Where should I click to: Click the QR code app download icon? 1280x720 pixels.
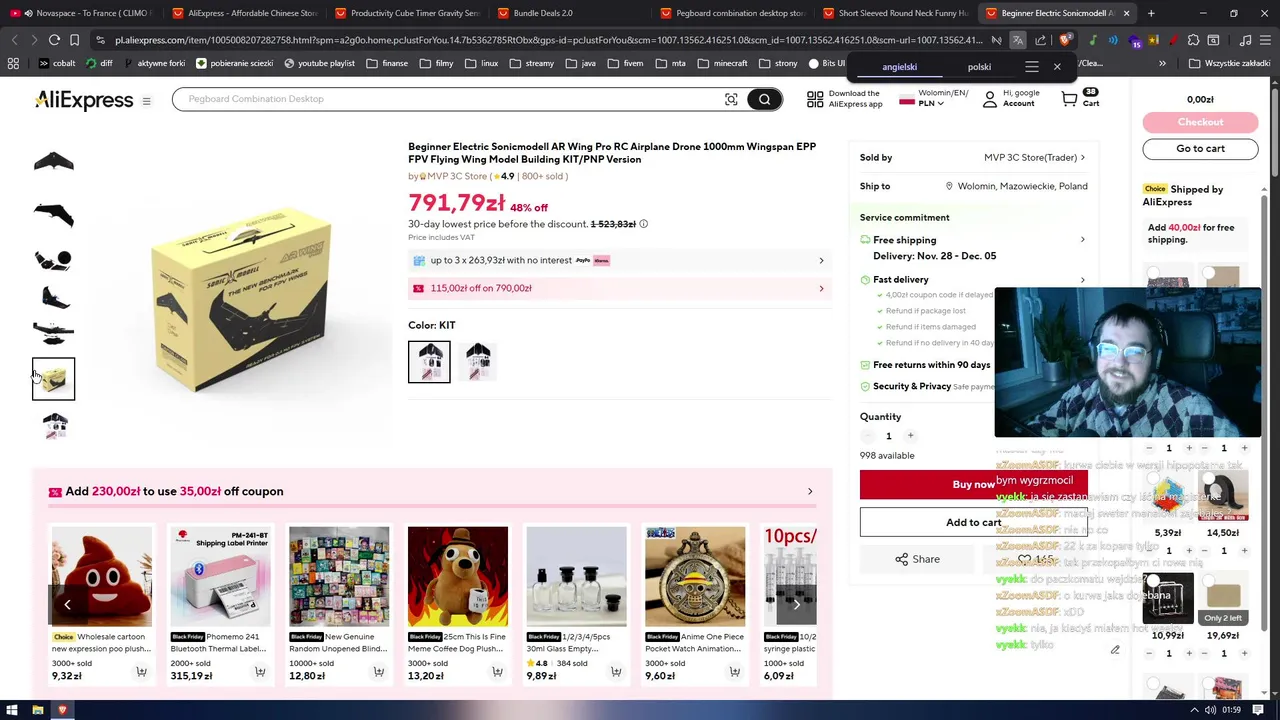tap(815, 99)
